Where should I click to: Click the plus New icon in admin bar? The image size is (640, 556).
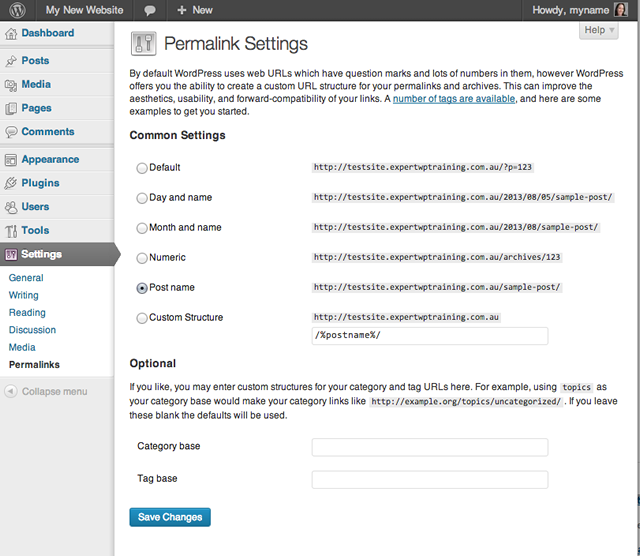click(182, 10)
